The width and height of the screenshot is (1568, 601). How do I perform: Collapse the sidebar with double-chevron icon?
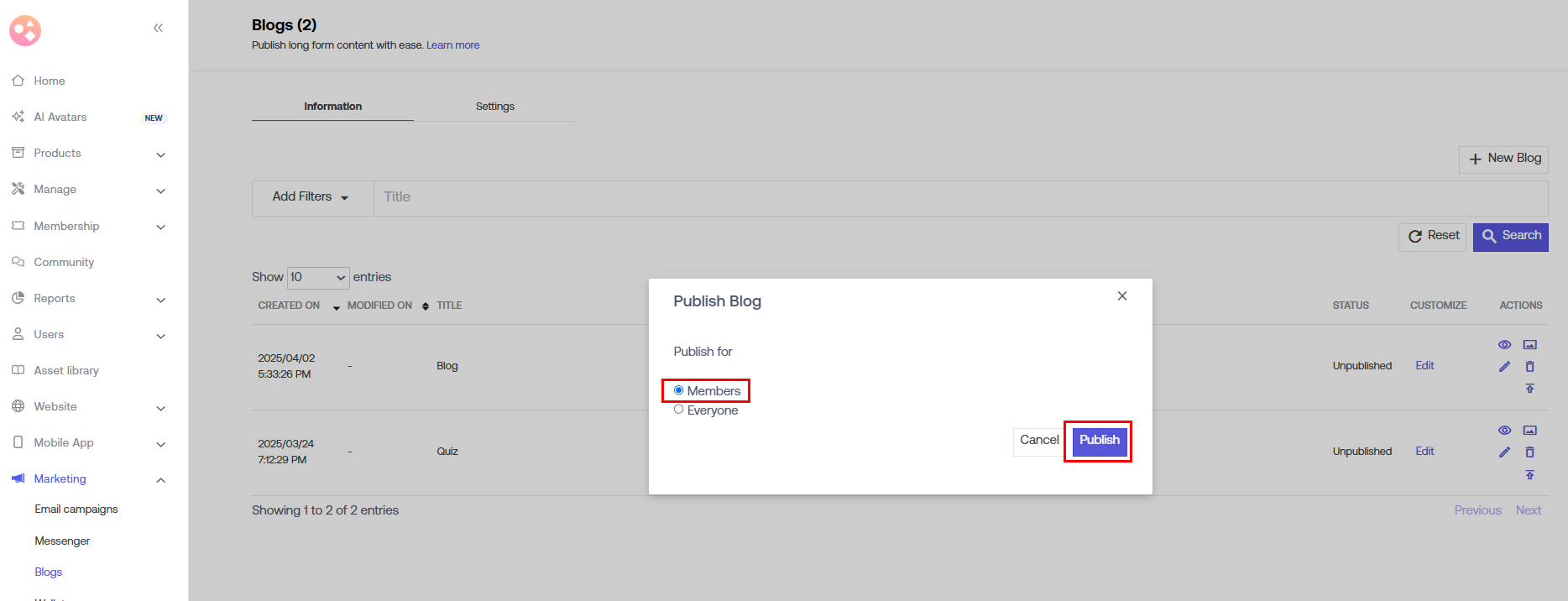(x=158, y=28)
